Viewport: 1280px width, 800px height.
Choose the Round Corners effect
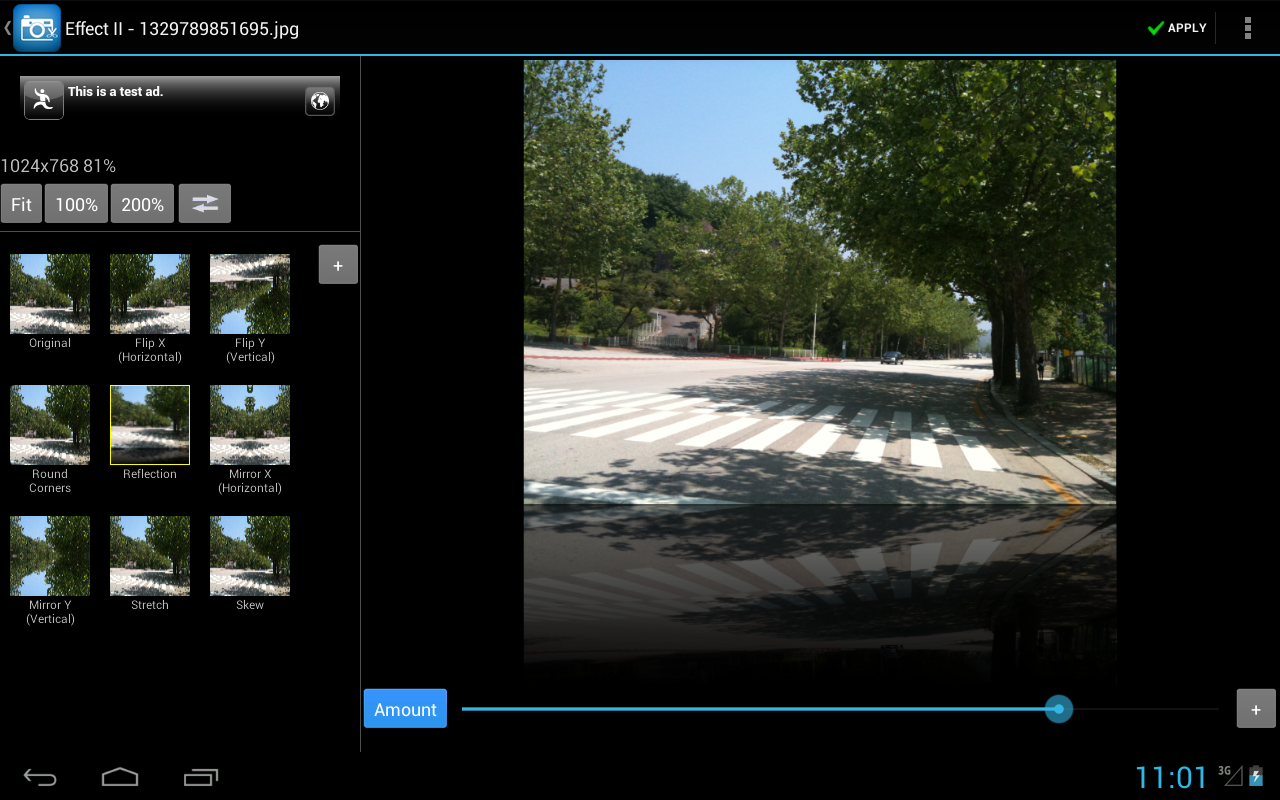49,424
